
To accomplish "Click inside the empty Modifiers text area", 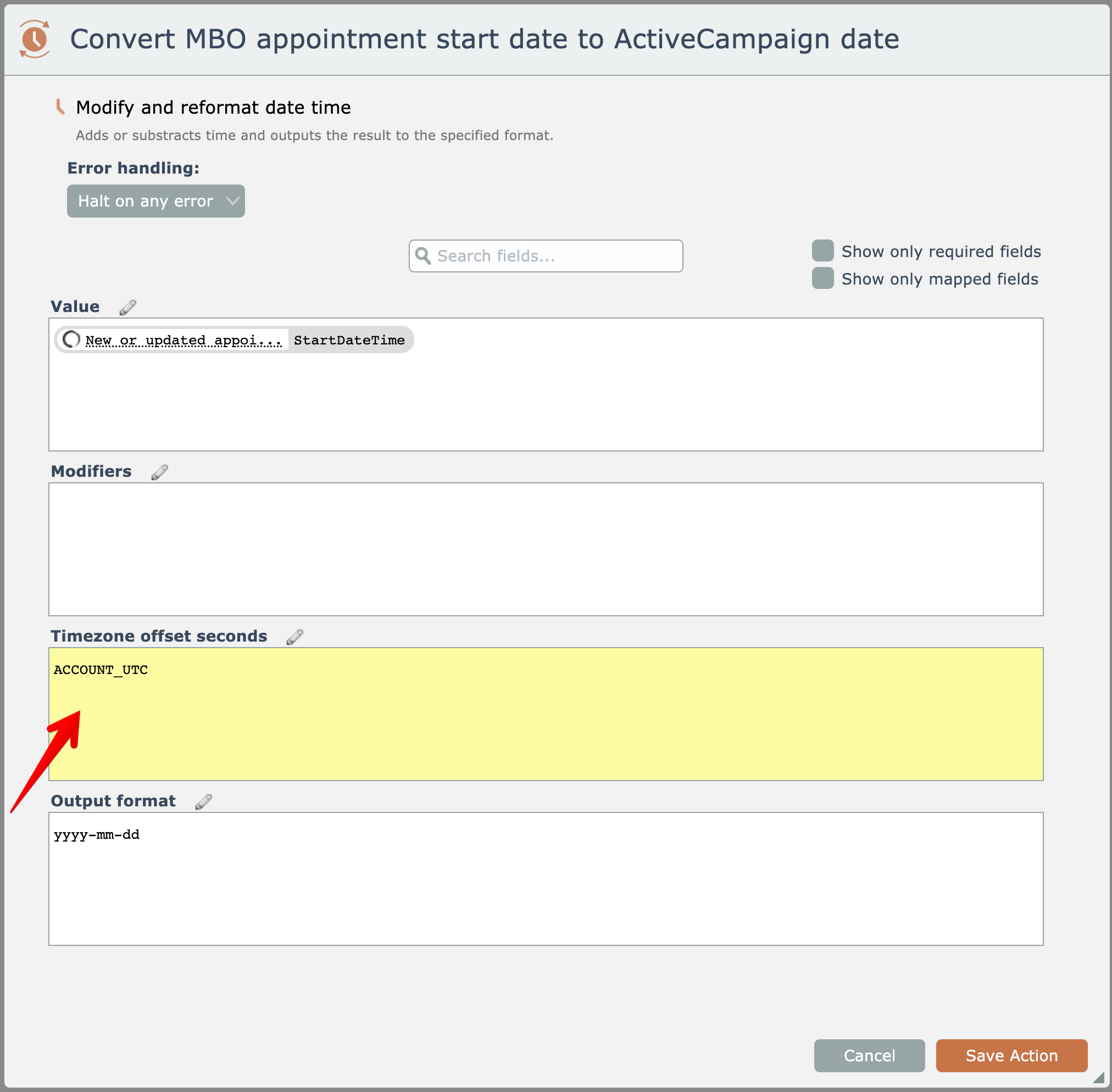I will tap(545, 549).
